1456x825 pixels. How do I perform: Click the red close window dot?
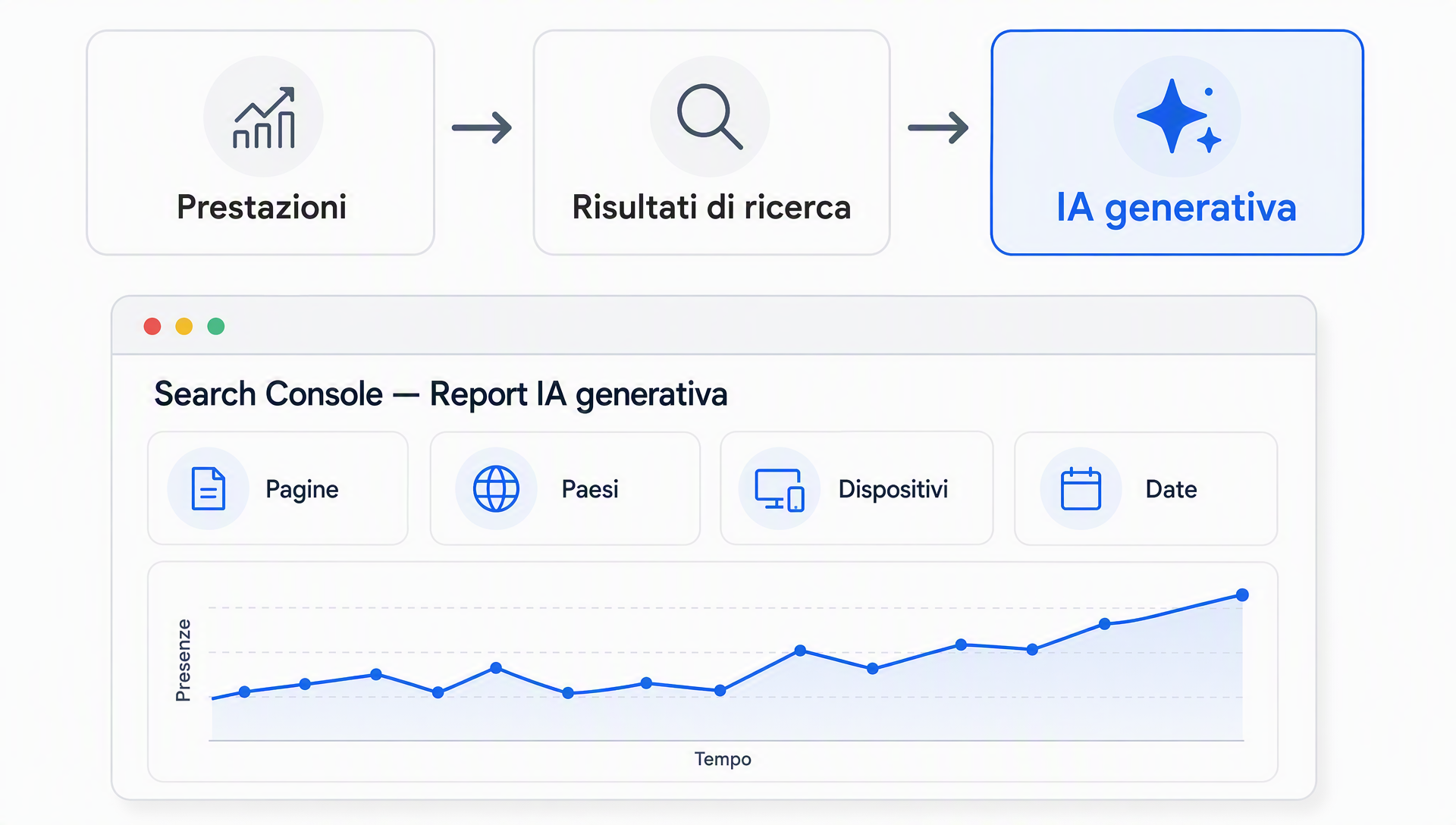click(152, 326)
